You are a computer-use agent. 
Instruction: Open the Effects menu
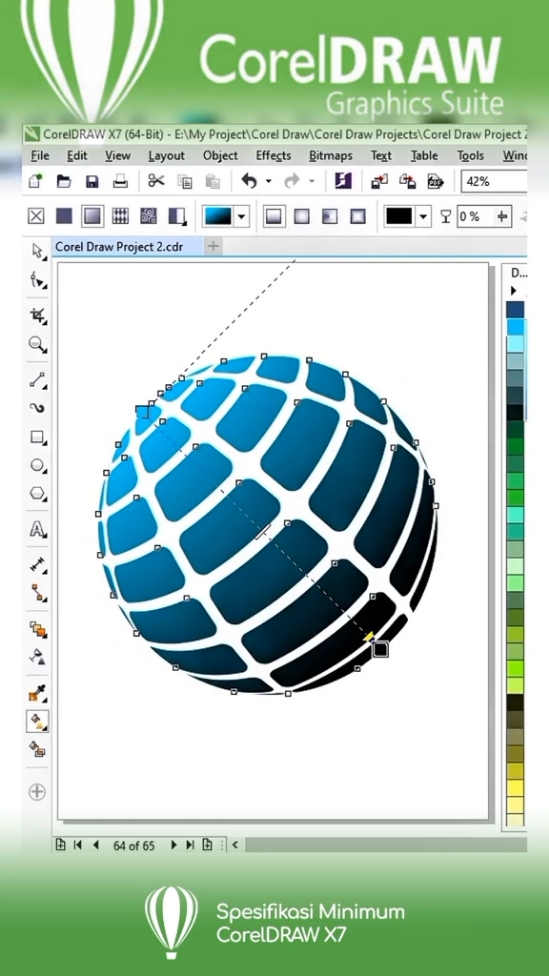pyautogui.click(x=273, y=156)
